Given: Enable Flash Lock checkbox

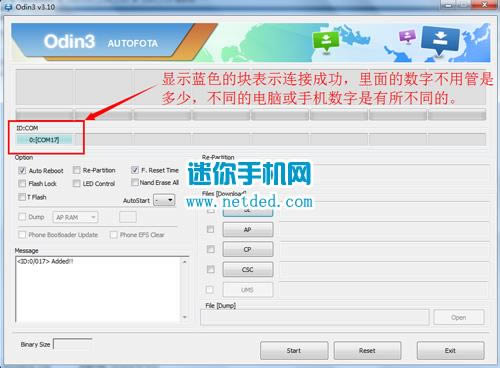Looking at the screenshot, I should click(x=22, y=184).
